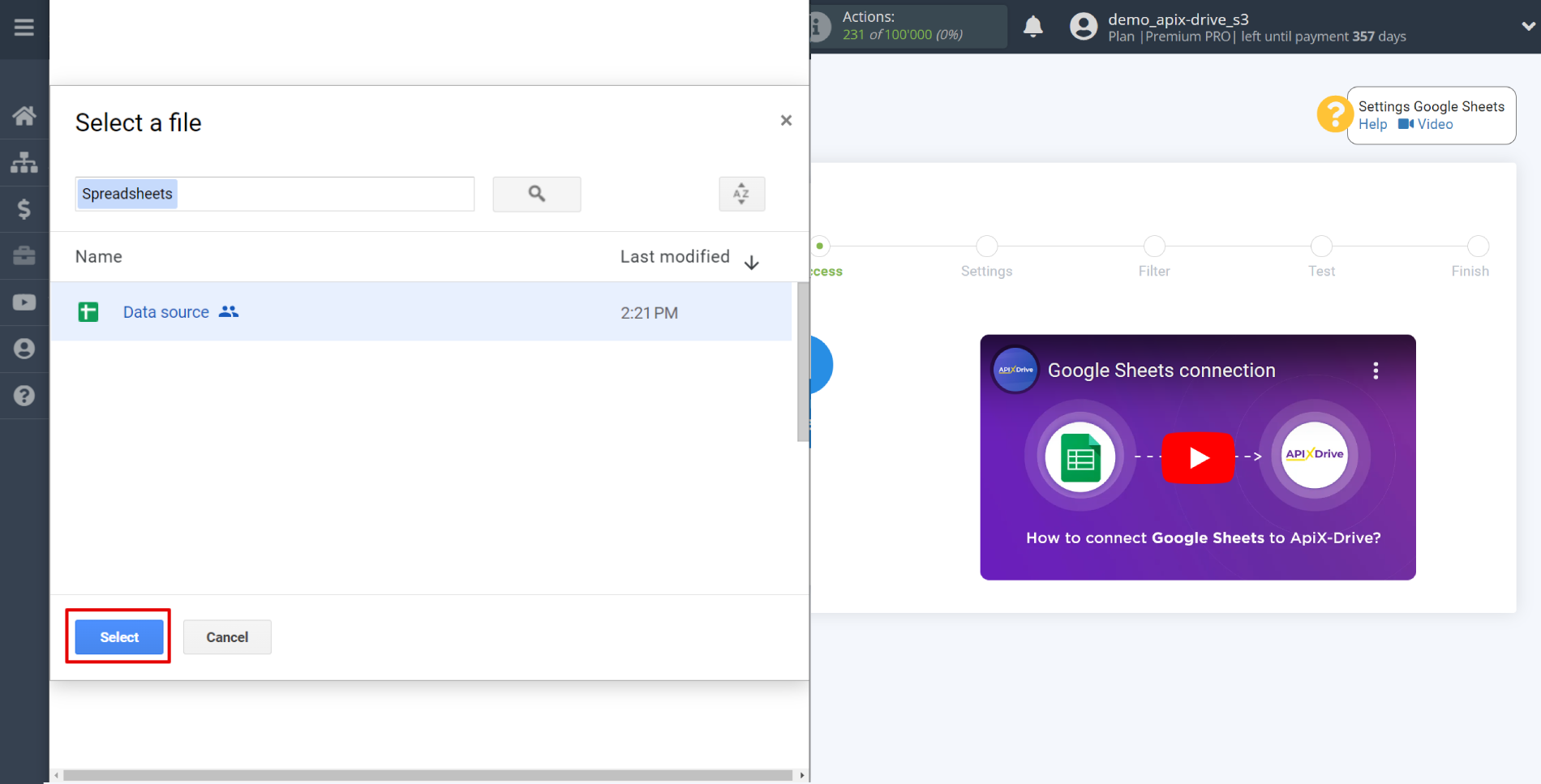This screenshot has height=784, width=1541.
Task: Click the Actions counter panel
Action: [x=908, y=26]
